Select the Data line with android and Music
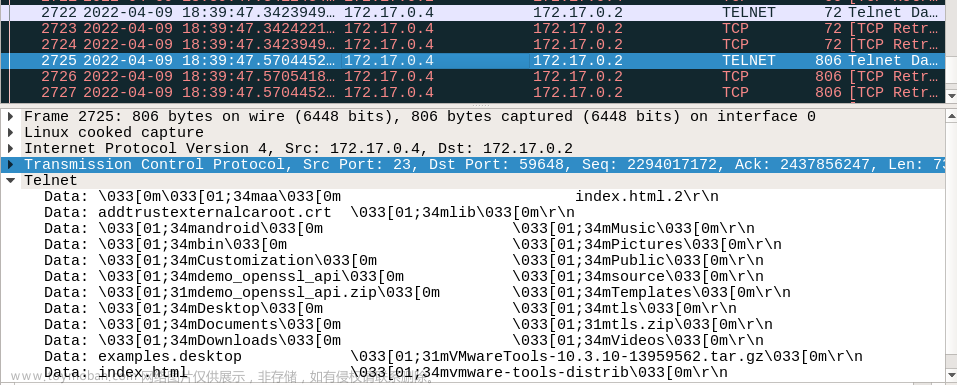This screenshot has height=385, width=957. coord(399,228)
